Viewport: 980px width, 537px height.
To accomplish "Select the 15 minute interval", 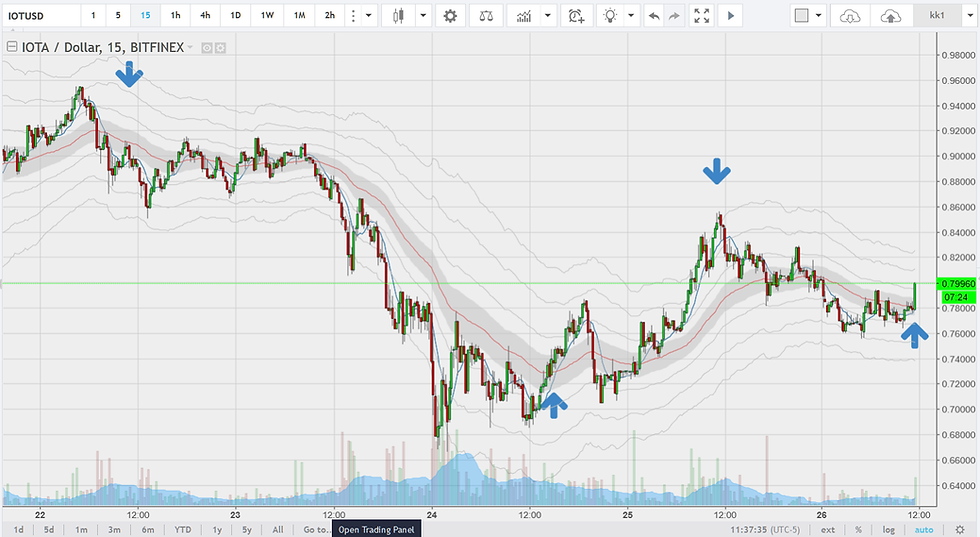I will coord(145,16).
